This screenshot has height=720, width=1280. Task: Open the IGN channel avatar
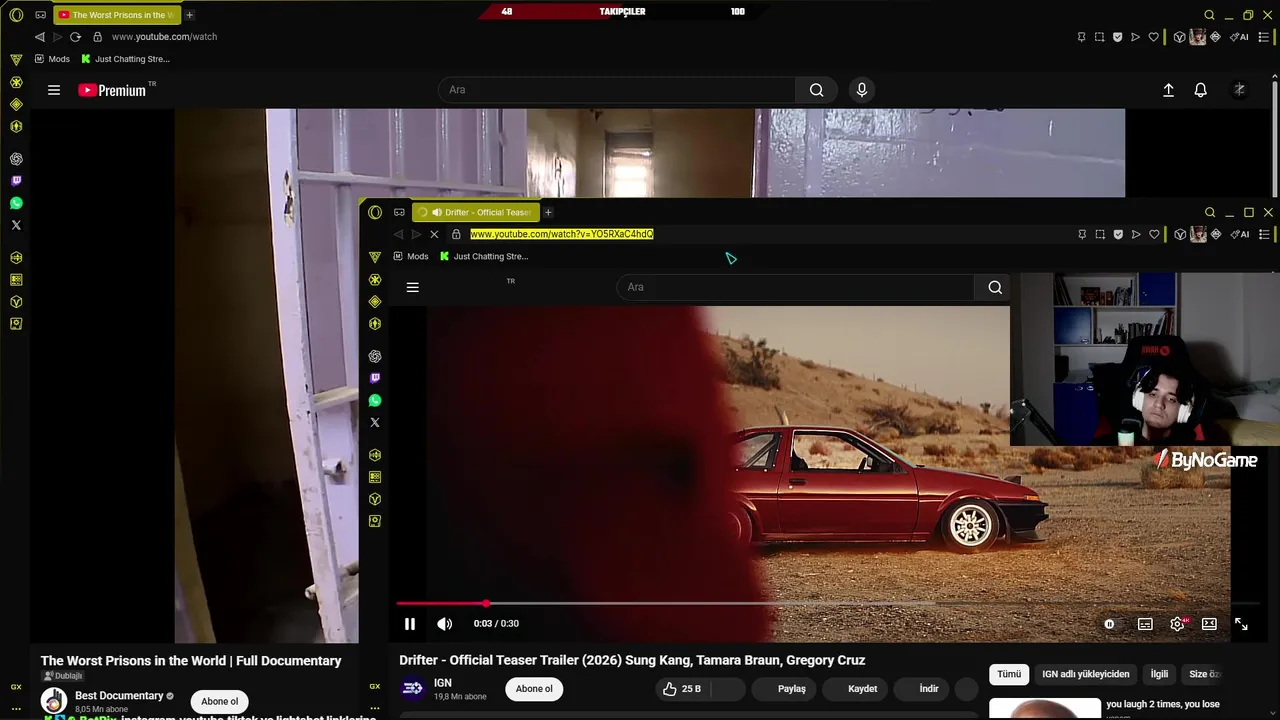pyautogui.click(x=411, y=688)
